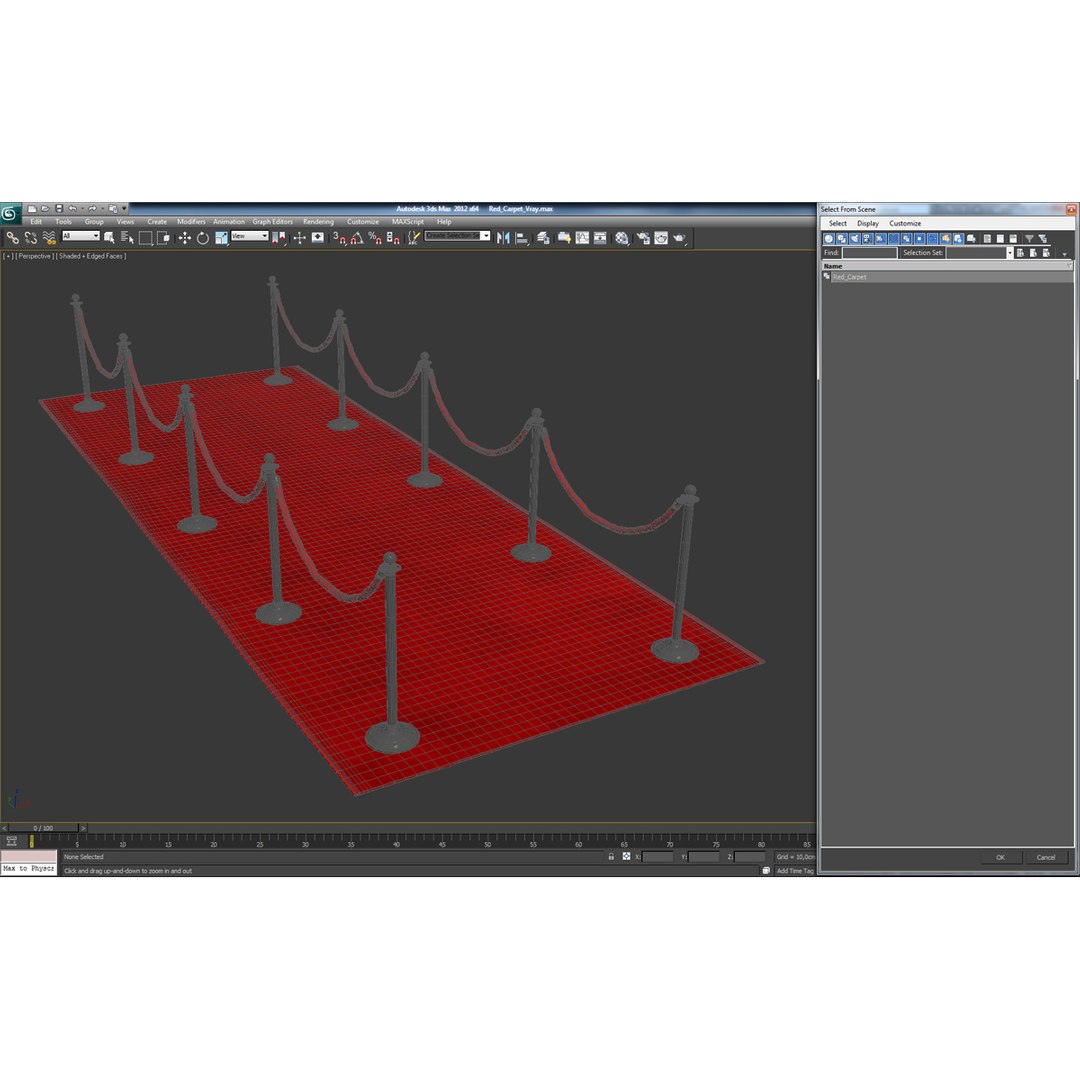
Task: Toggle Display Shapes filter in Select From Scene
Action: tap(842, 238)
